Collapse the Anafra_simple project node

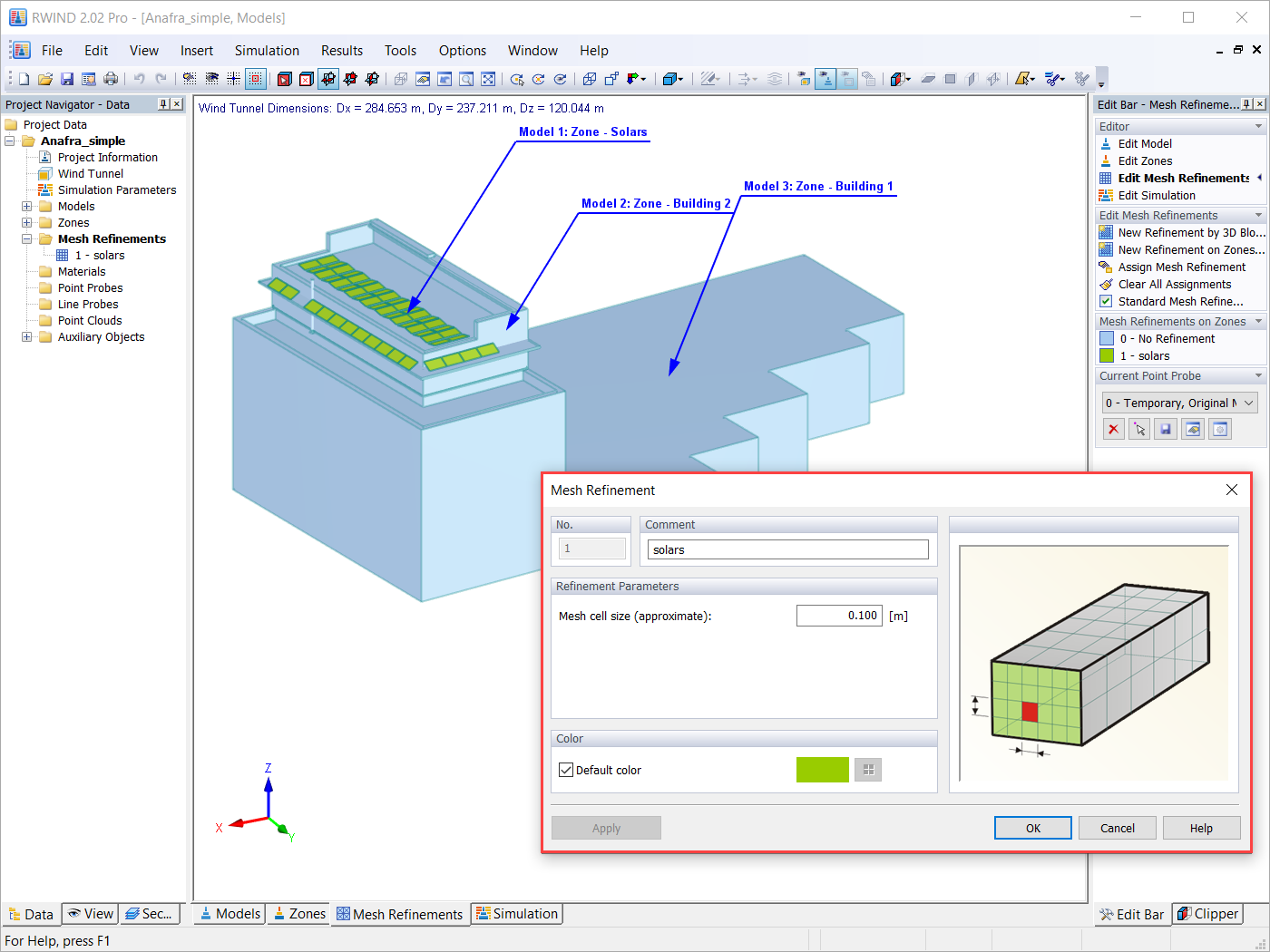[10, 141]
